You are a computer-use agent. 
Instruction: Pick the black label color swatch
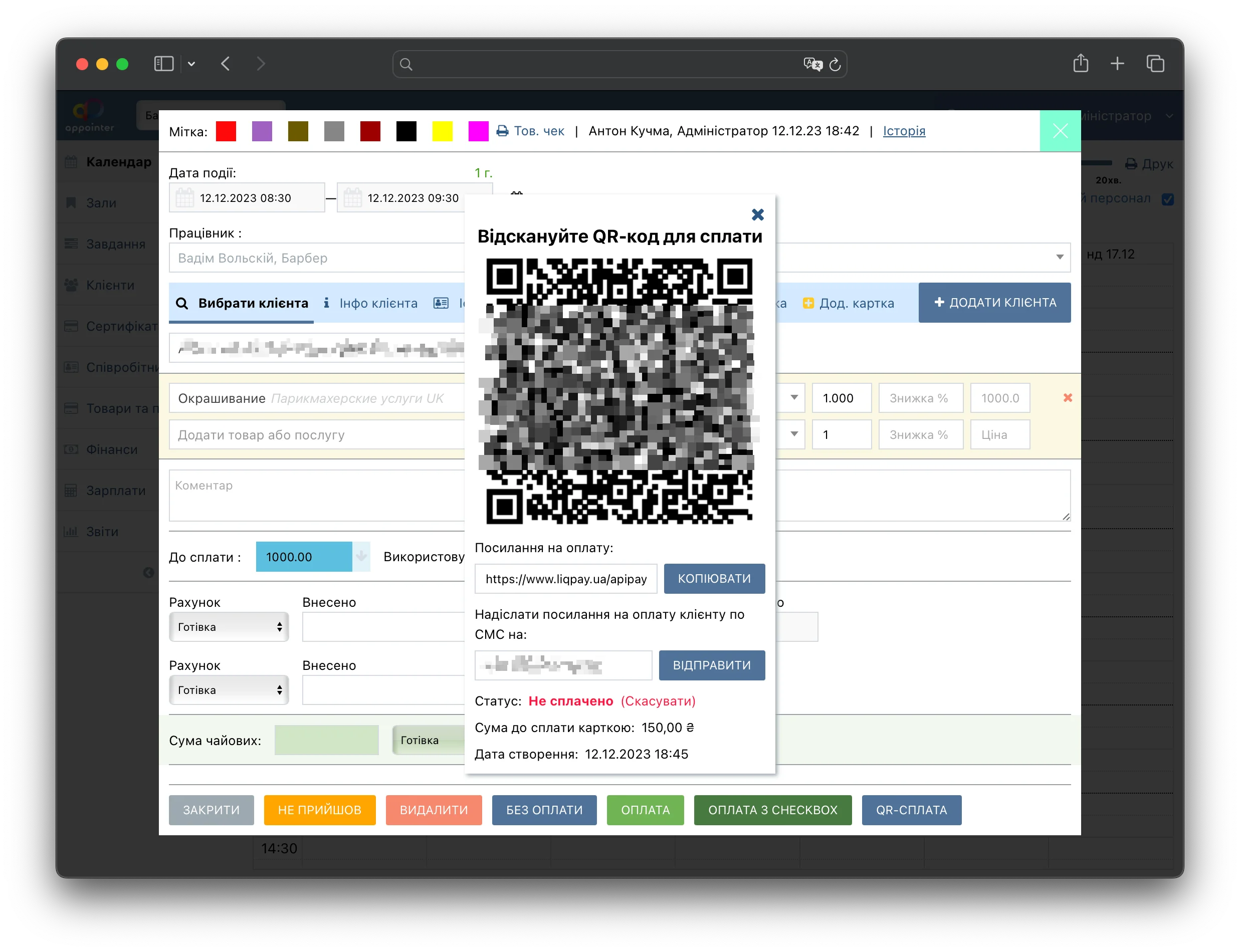(x=406, y=131)
